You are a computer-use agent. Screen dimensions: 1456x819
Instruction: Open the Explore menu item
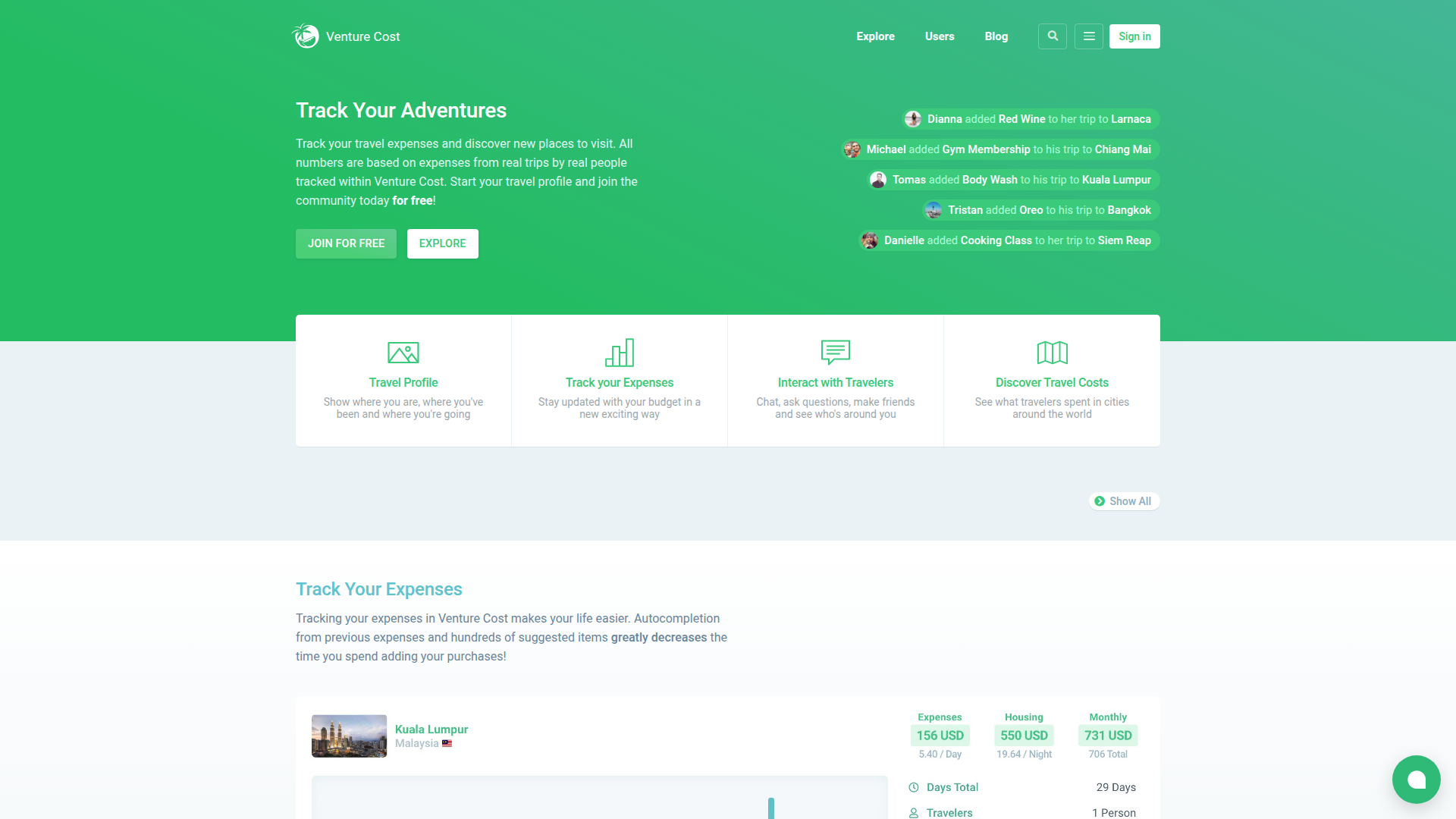pyautogui.click(x=876, y=36)
